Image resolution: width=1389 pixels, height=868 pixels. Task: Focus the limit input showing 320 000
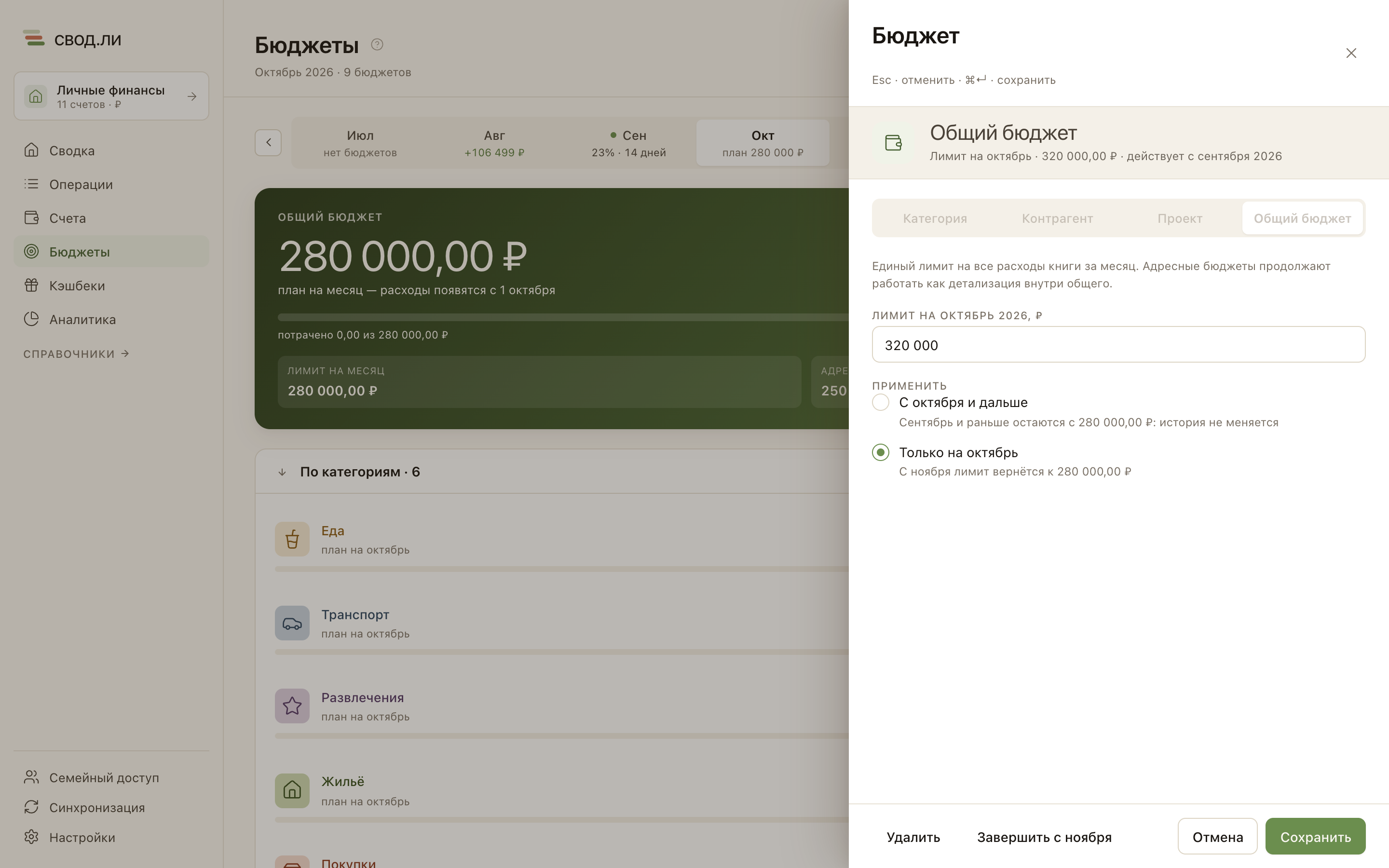(x=1118, y=344)
